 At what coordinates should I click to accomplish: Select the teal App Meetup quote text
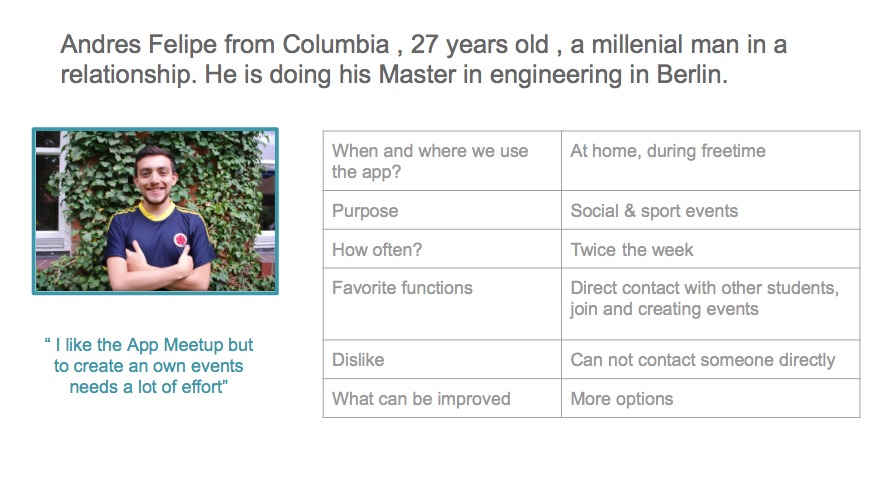(149, 365)
